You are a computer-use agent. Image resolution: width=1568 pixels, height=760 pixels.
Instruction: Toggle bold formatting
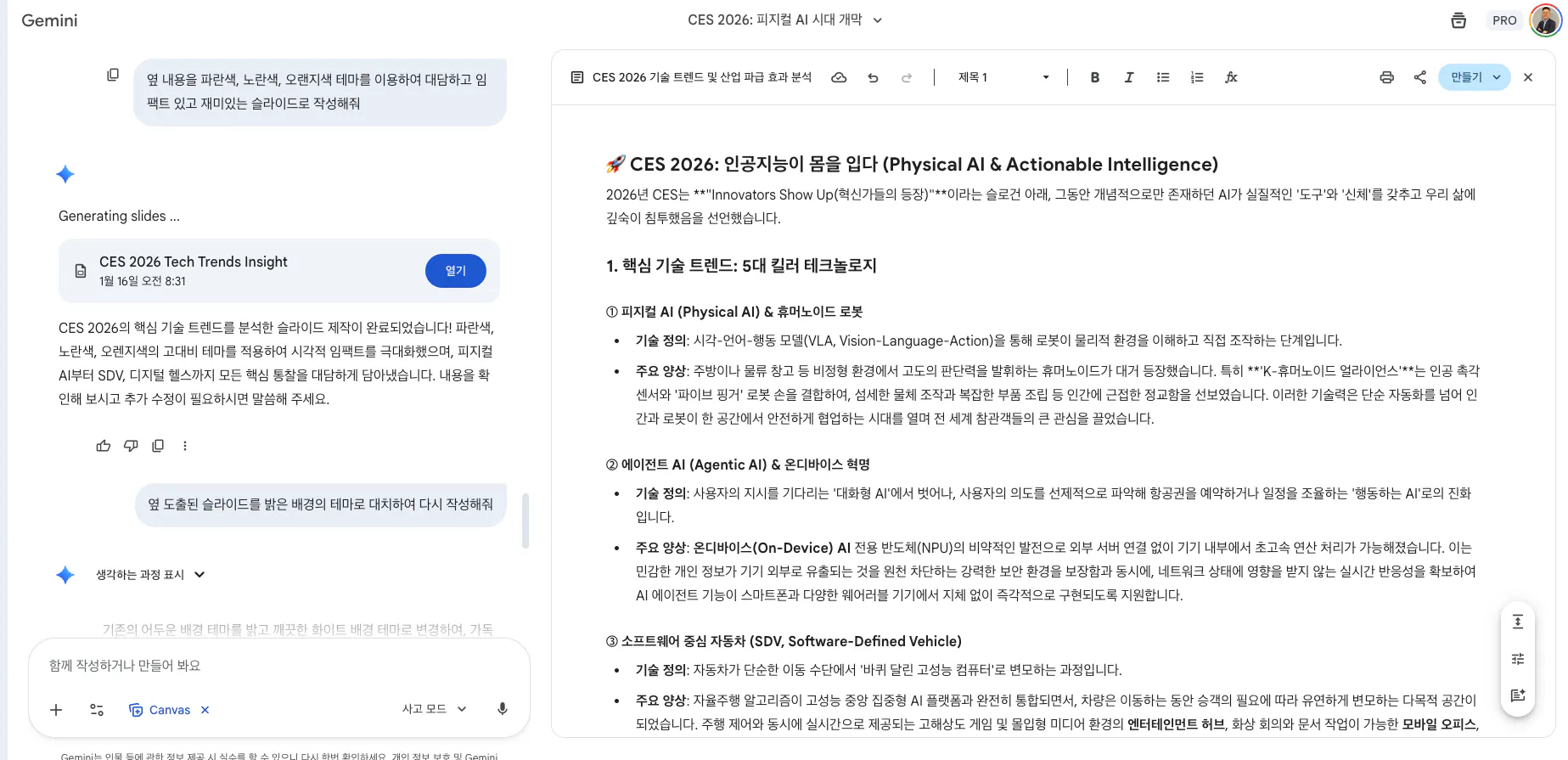pyautogui.click(x=1095, y=77)
